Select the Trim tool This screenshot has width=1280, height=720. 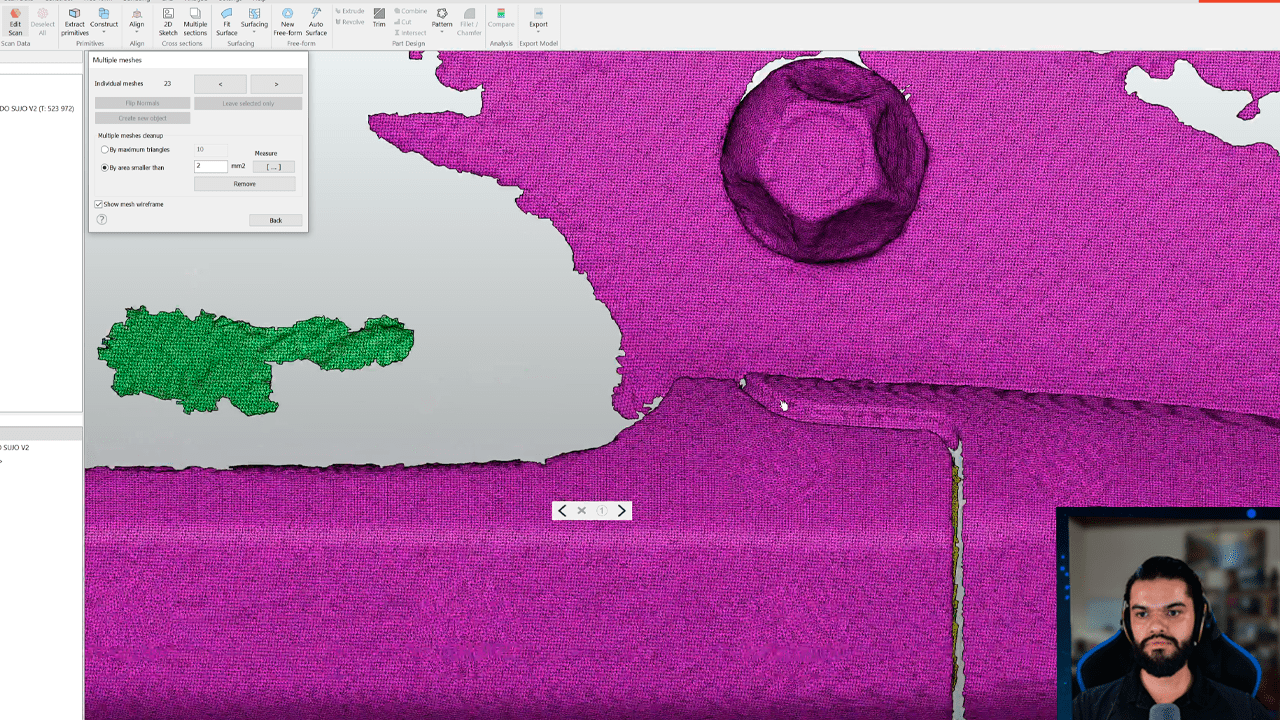pos(379,16)
